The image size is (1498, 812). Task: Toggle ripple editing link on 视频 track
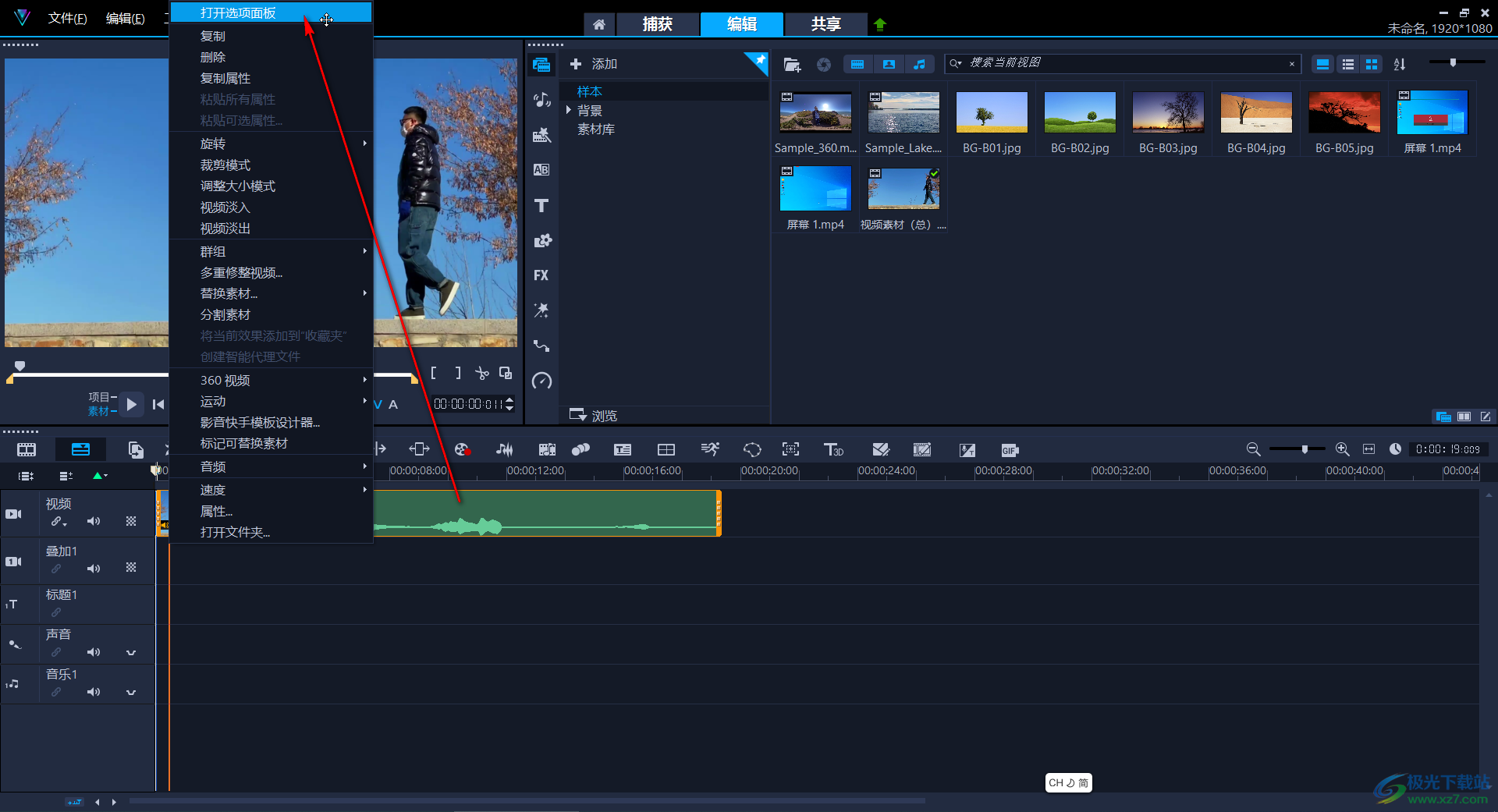click(x=58, y=521)
